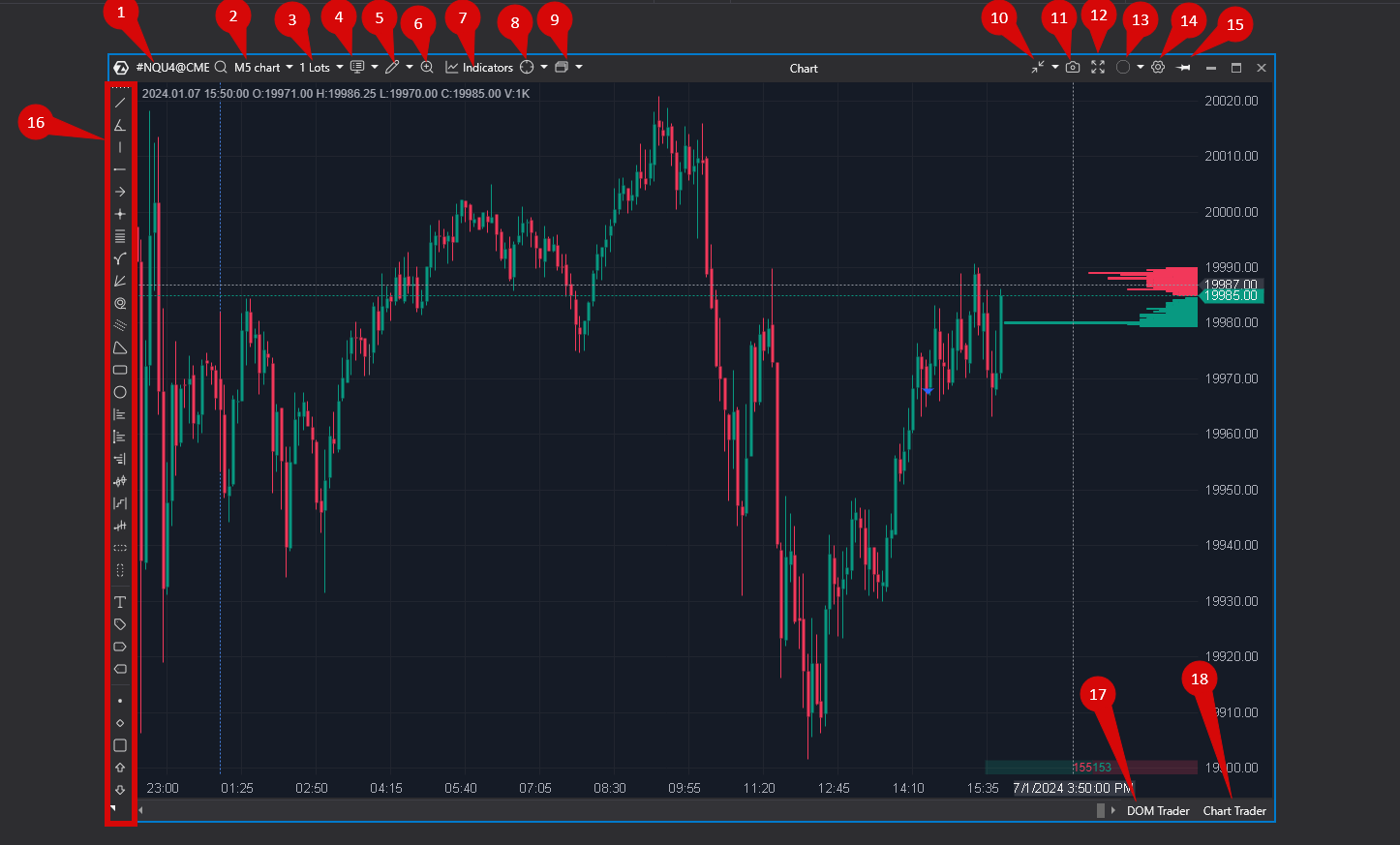This screenshot has width=1400, height=845.
Task: Open the DOM Trader panel
Action: 1158,810
